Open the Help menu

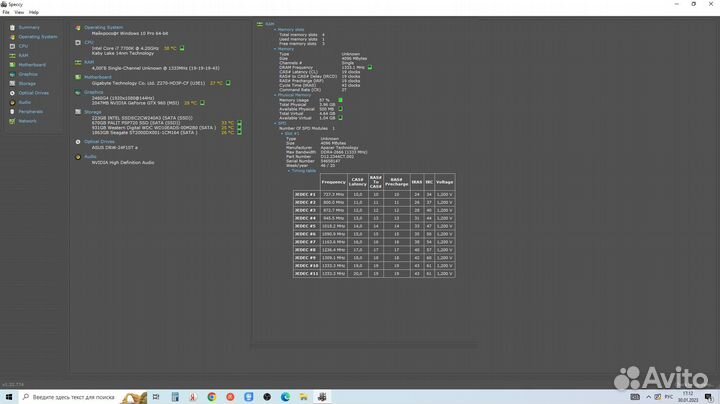(x=34, y=12)
